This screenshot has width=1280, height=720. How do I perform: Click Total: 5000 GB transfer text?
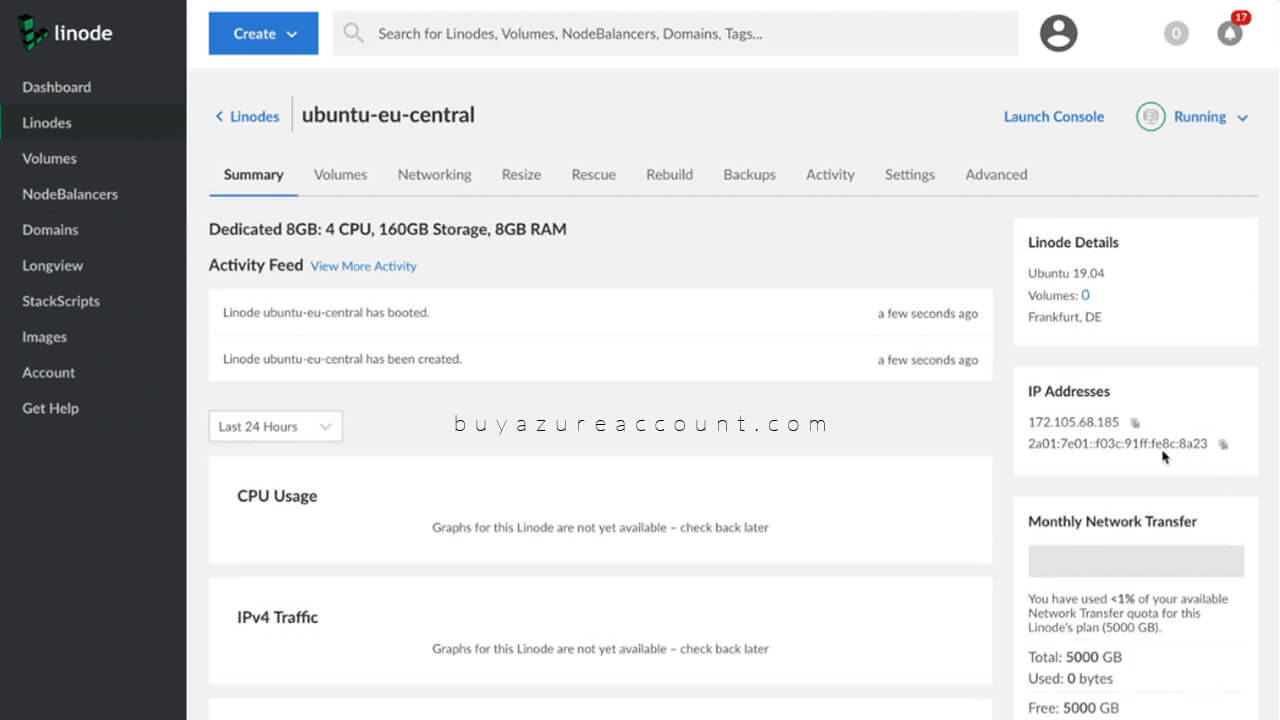1075,657
